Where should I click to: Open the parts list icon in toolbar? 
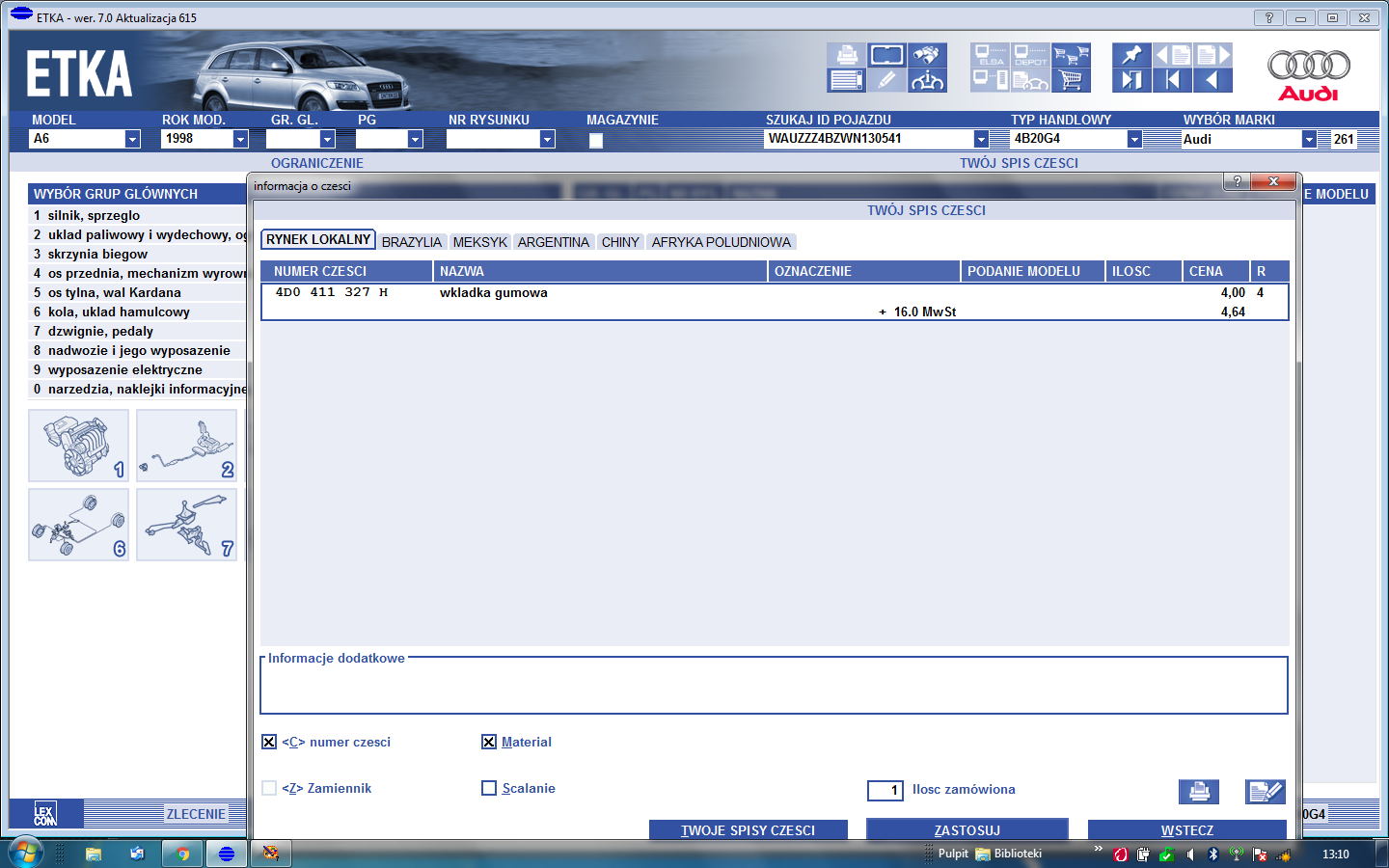point(846,80)
